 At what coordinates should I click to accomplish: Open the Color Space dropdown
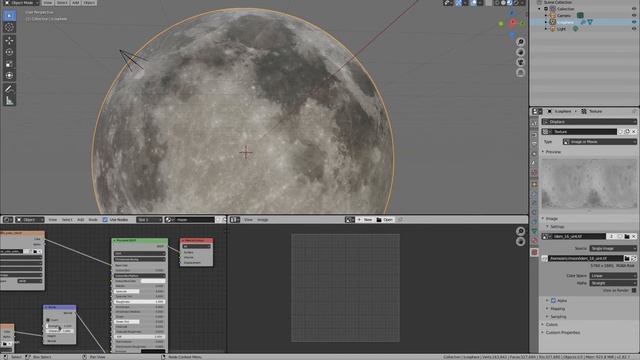[x=613, y=276]
